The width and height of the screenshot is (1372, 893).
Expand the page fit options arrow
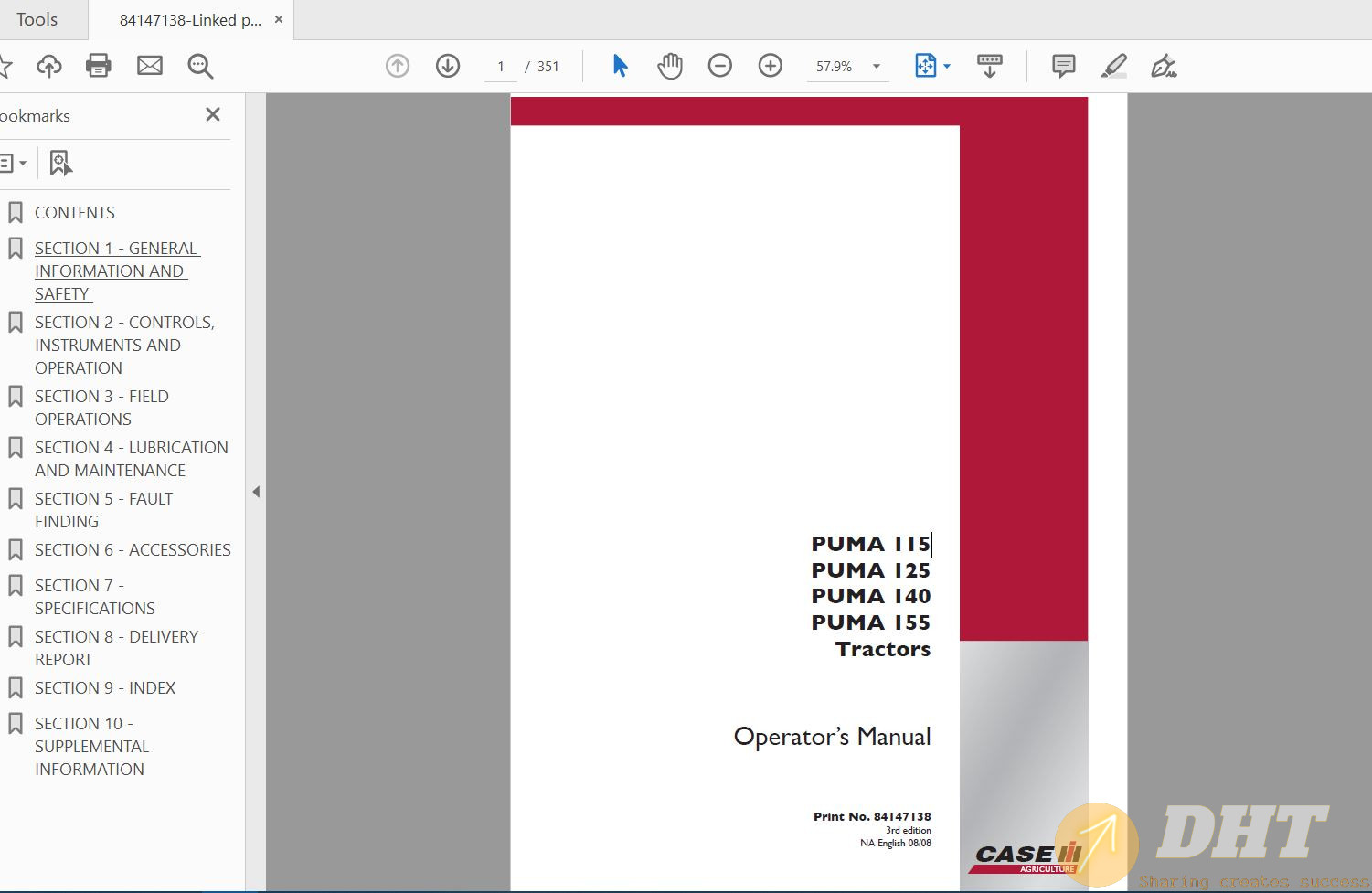947,66
